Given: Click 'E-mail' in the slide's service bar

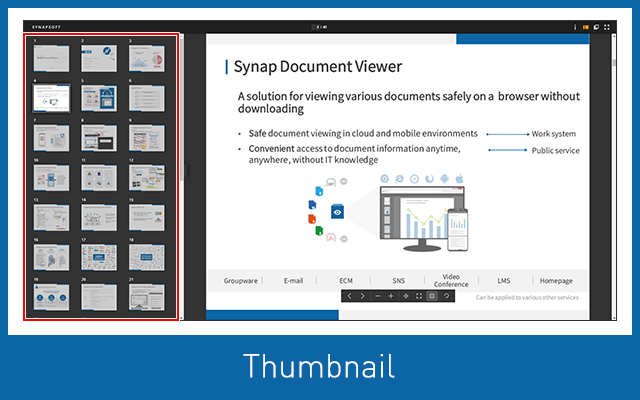Looking at the screenshot, I should click(x=293, y=281).
